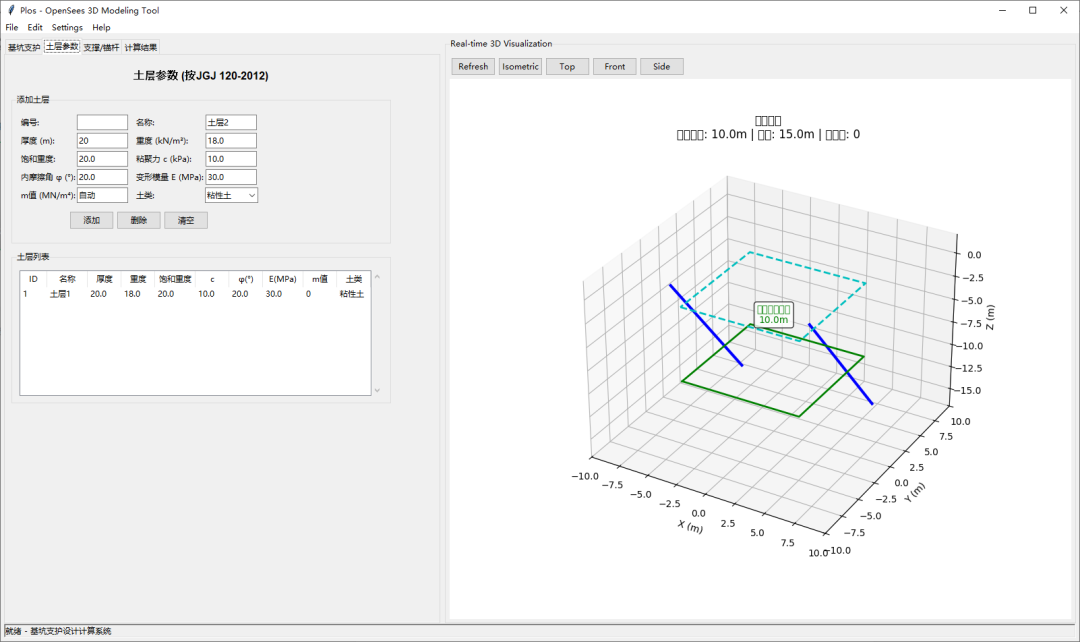Click the 重度 column header in soil list
Screen dimensions: 1080x642
tap(138, 279)
